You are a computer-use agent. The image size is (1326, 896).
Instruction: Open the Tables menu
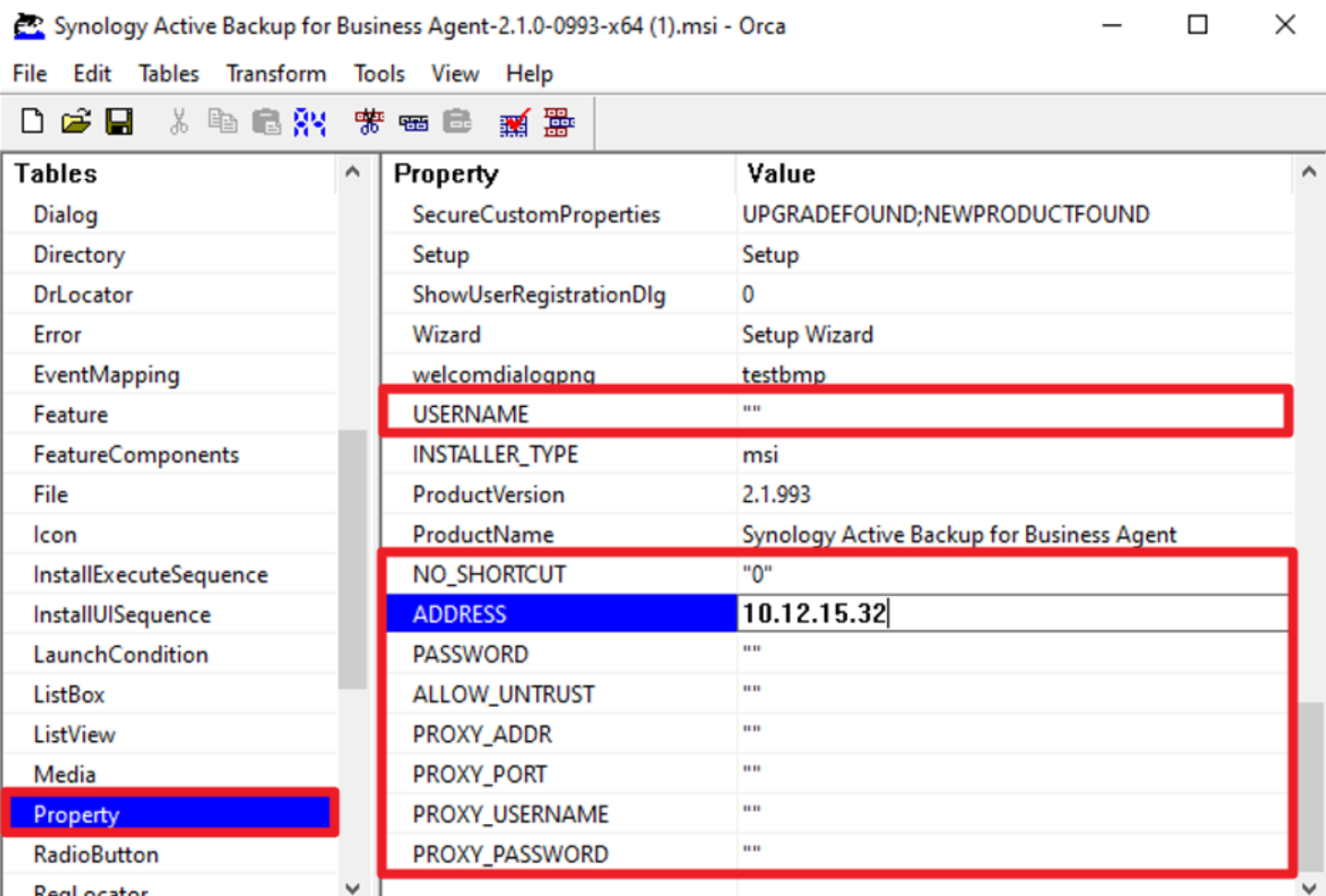pyautogui.click(x=169, y=74)
